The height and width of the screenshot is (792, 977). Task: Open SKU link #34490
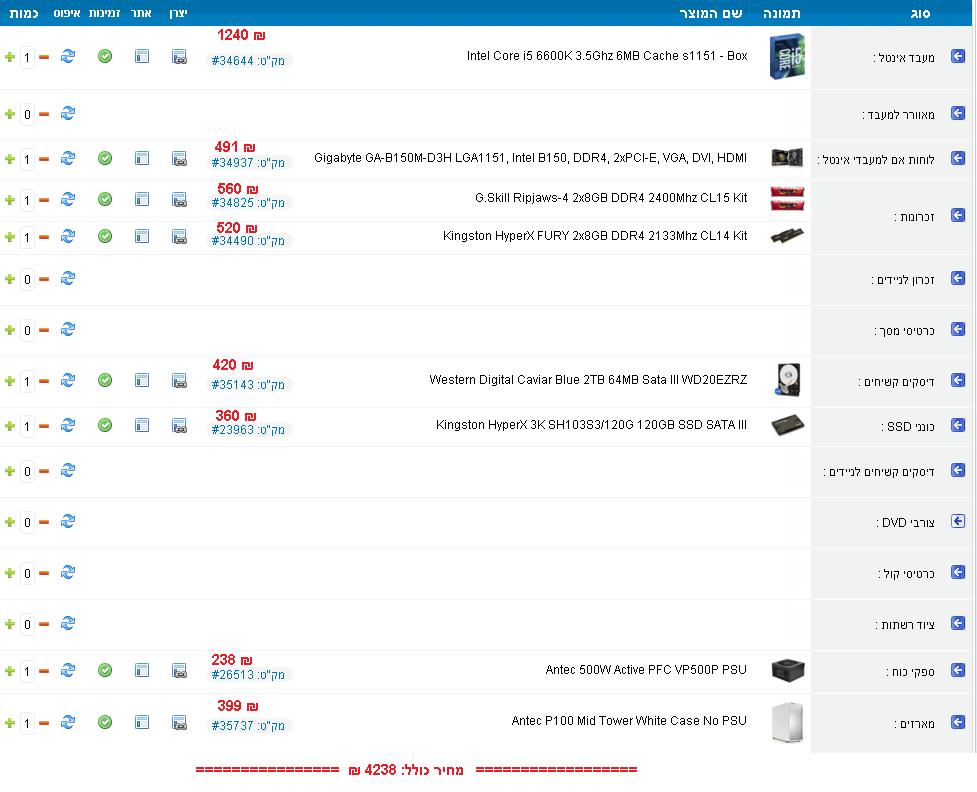click(249, 241)
